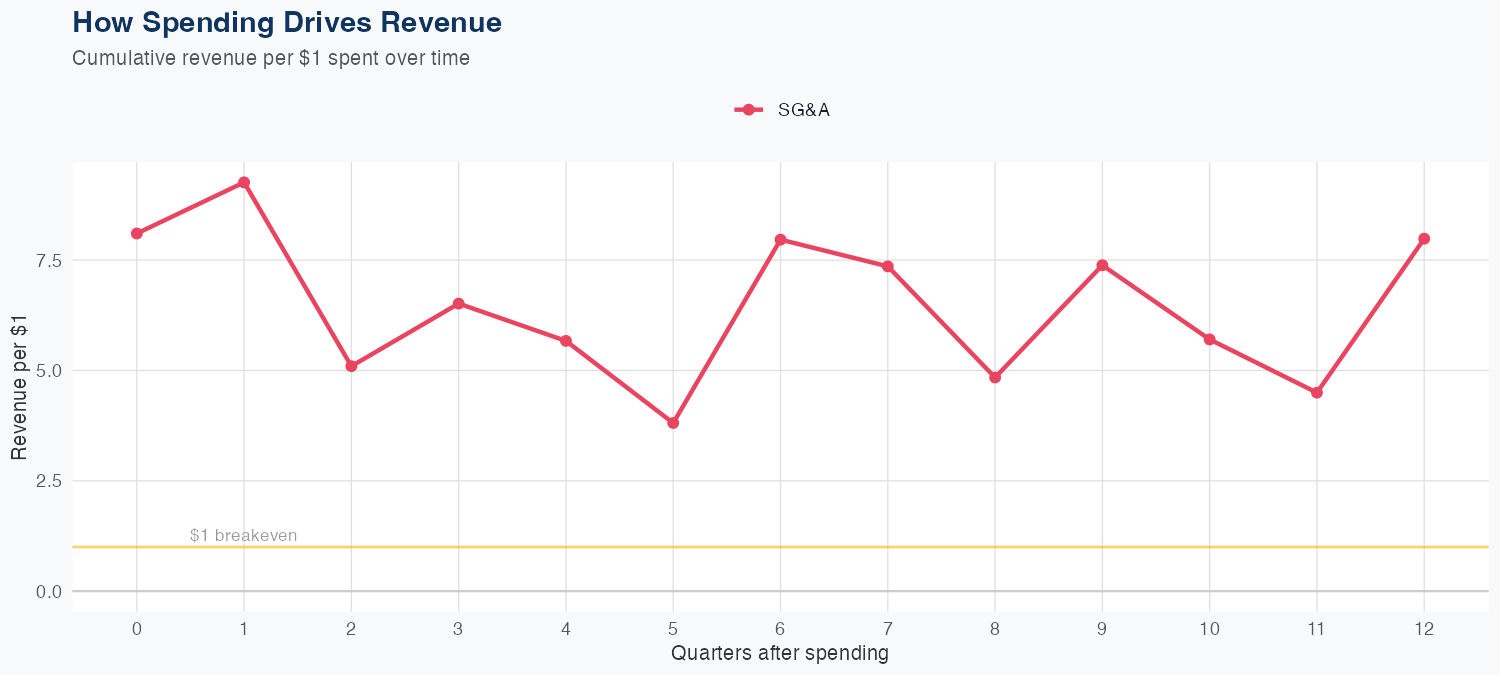The width and height of the screenshot is (1500, 675).
Task: Click the SG&A data point at quarter 10
Action: click(x=1209, y=340)
